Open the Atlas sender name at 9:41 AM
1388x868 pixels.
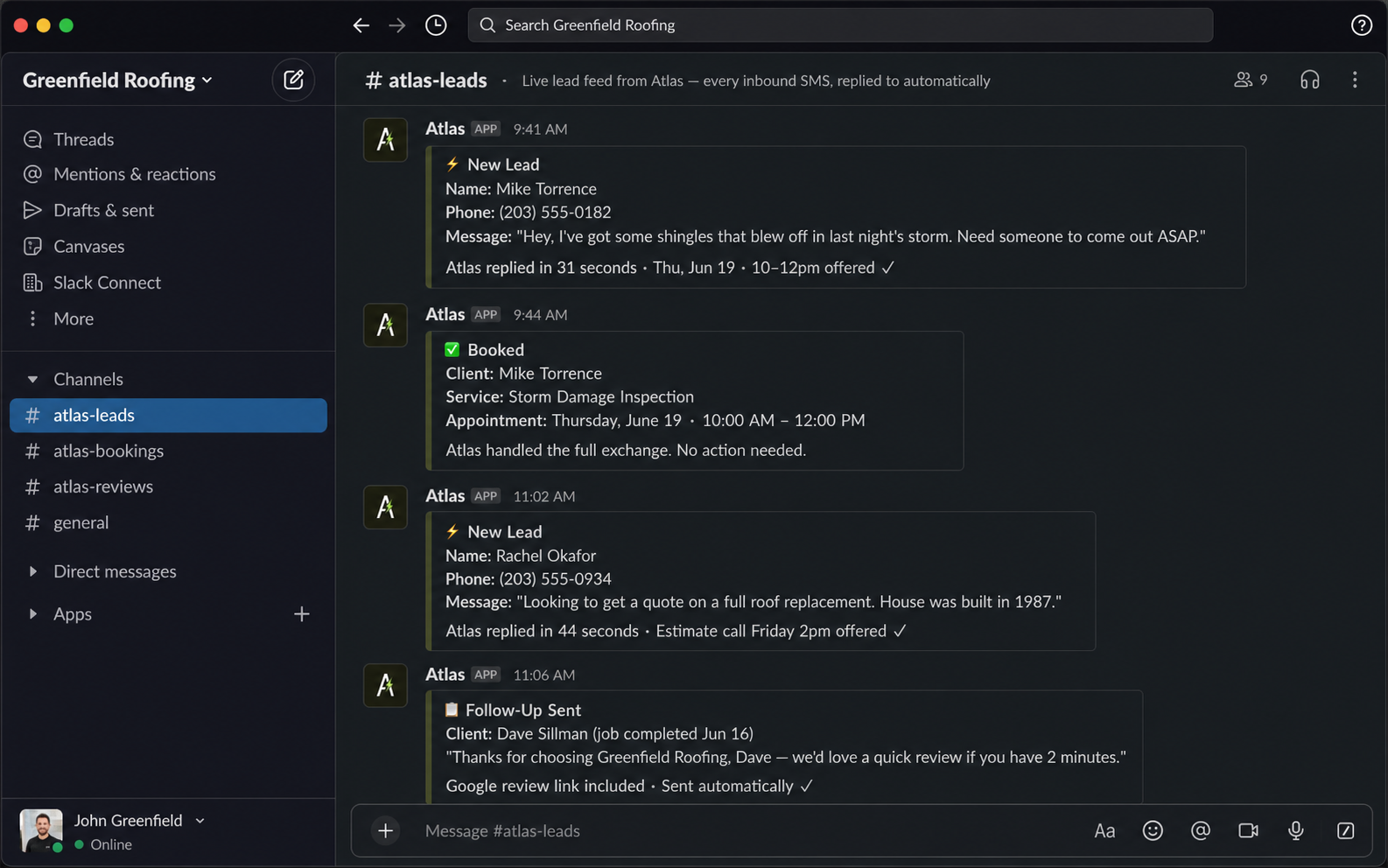445,129
